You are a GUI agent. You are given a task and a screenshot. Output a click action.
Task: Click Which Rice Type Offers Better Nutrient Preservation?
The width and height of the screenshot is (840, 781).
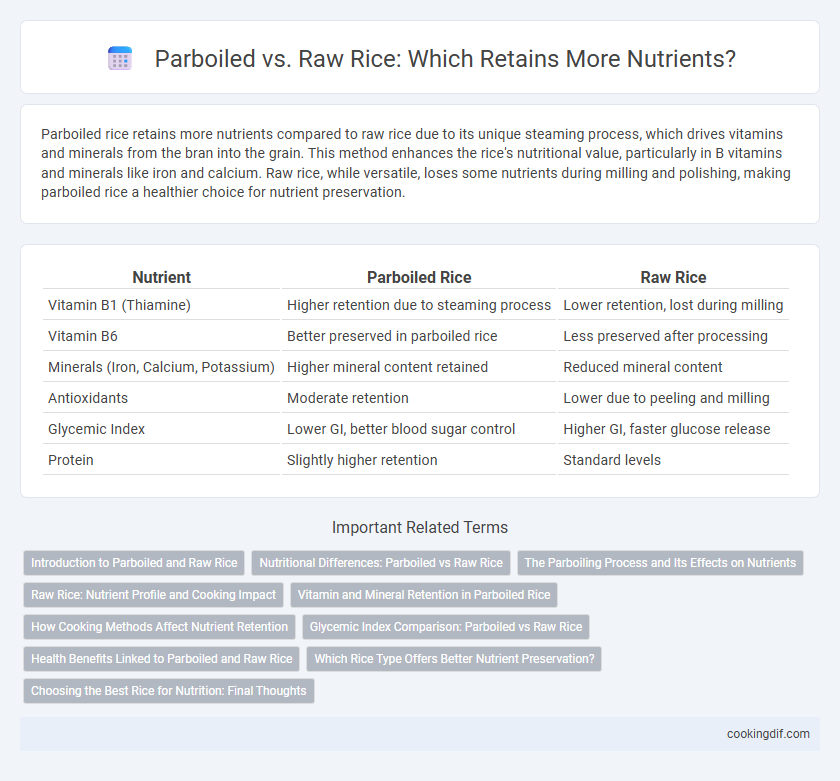(x=454, y=659)
